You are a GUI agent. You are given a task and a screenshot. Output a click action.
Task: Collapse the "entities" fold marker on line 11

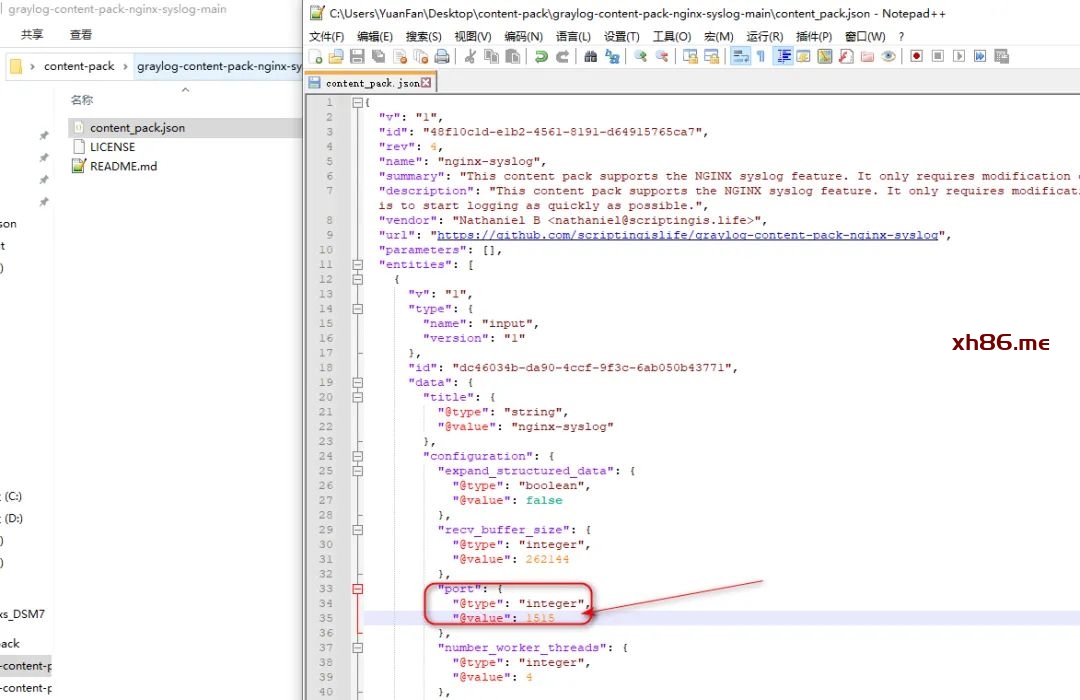pyautogui.click(x=358, y=265)
